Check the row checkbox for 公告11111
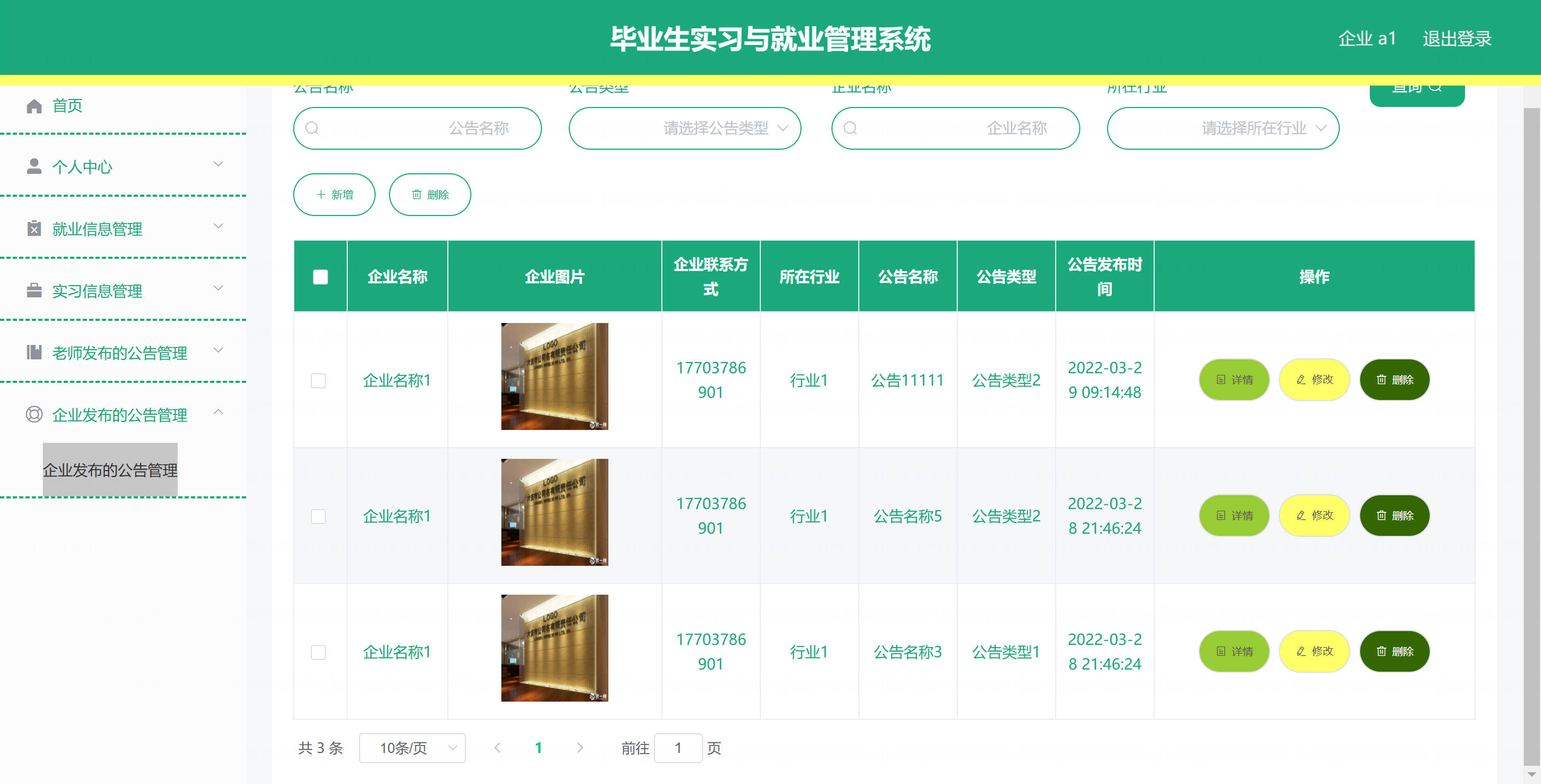The height and width of the screenshot is (784, 1541). point(318,380)
